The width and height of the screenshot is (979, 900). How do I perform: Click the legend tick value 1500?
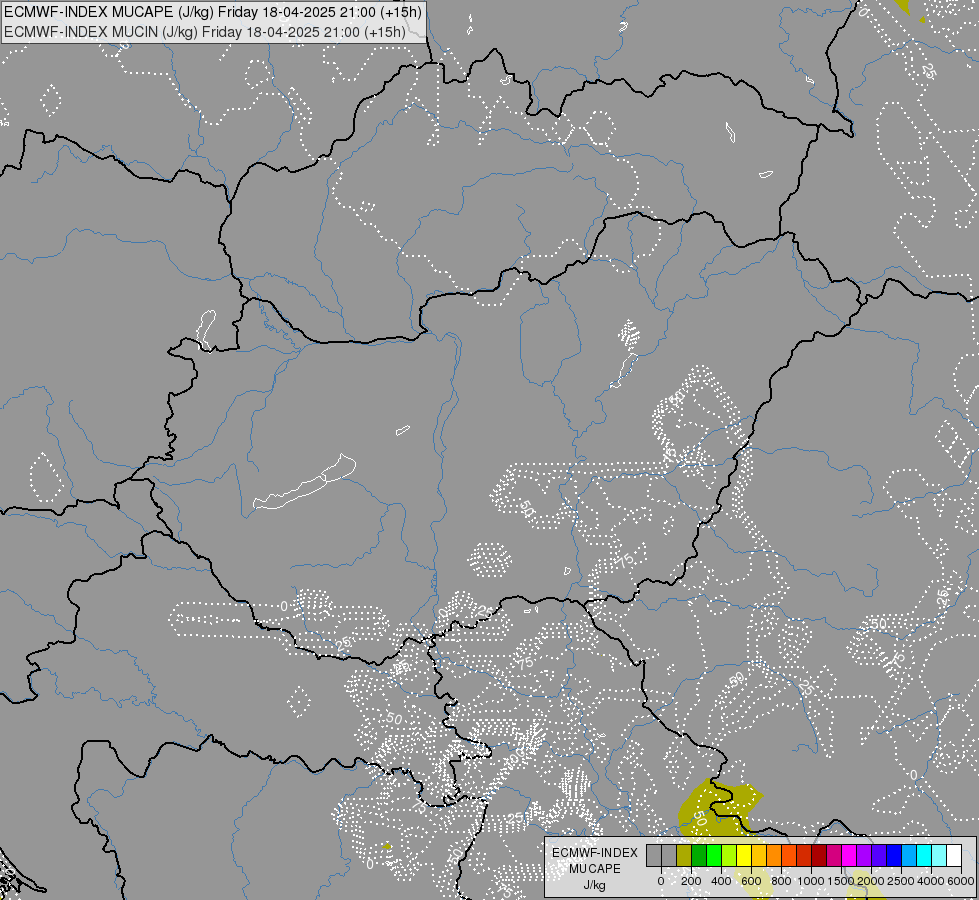(841, 881)
